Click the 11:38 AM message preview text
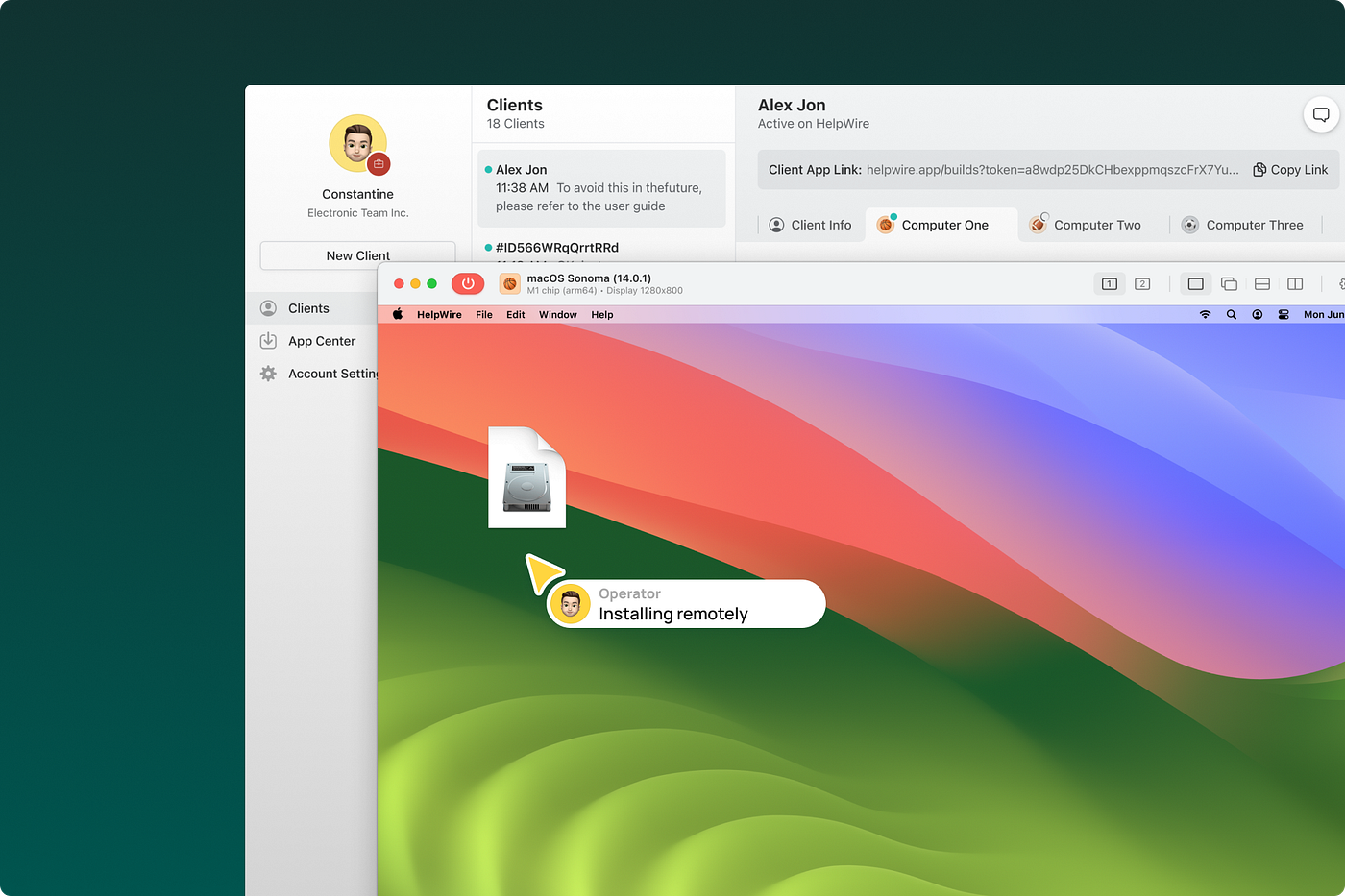The height and width of the screenshot is (896, 1345). 600,197
